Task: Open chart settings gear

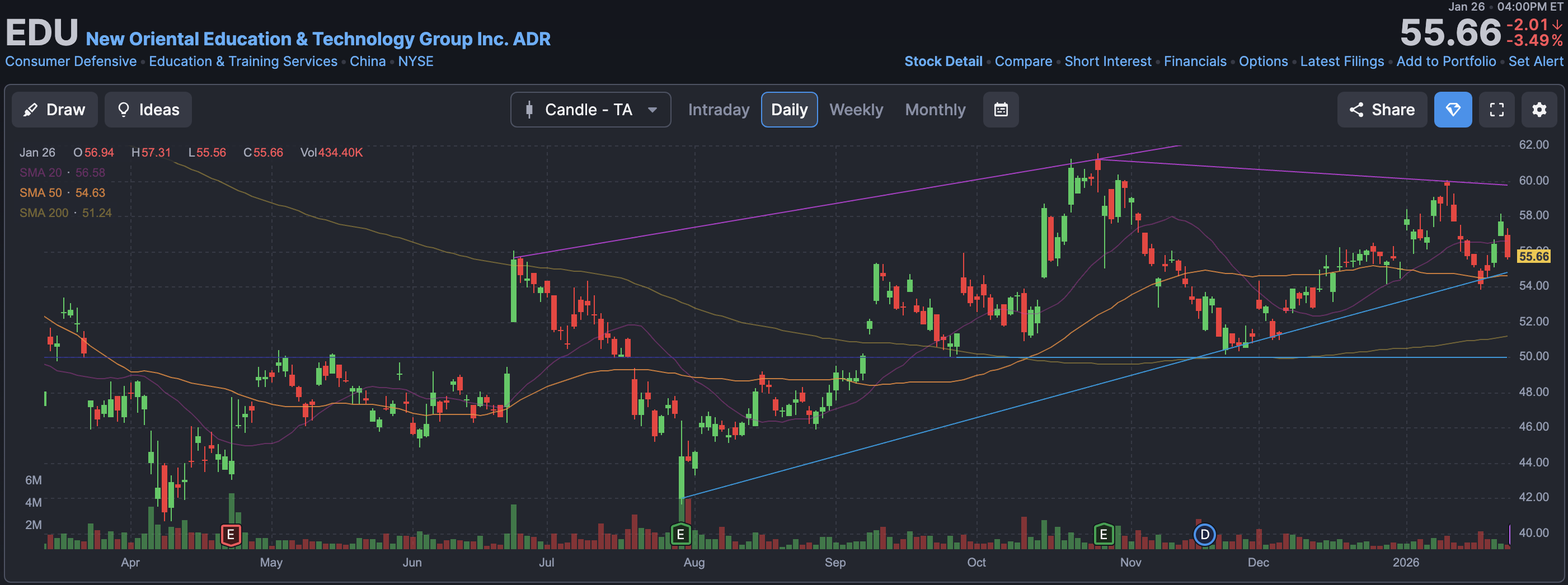Action: click(1539, 110)
